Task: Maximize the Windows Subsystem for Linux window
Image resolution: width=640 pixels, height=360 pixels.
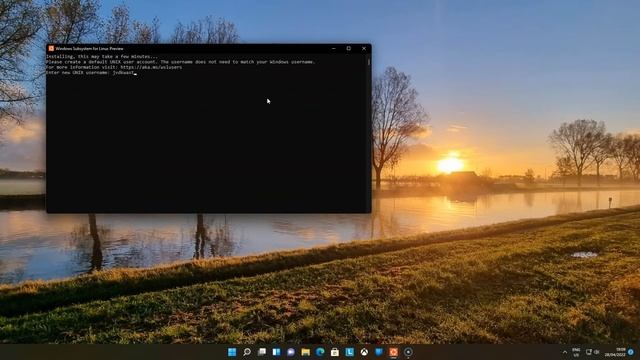Action: 349,48
